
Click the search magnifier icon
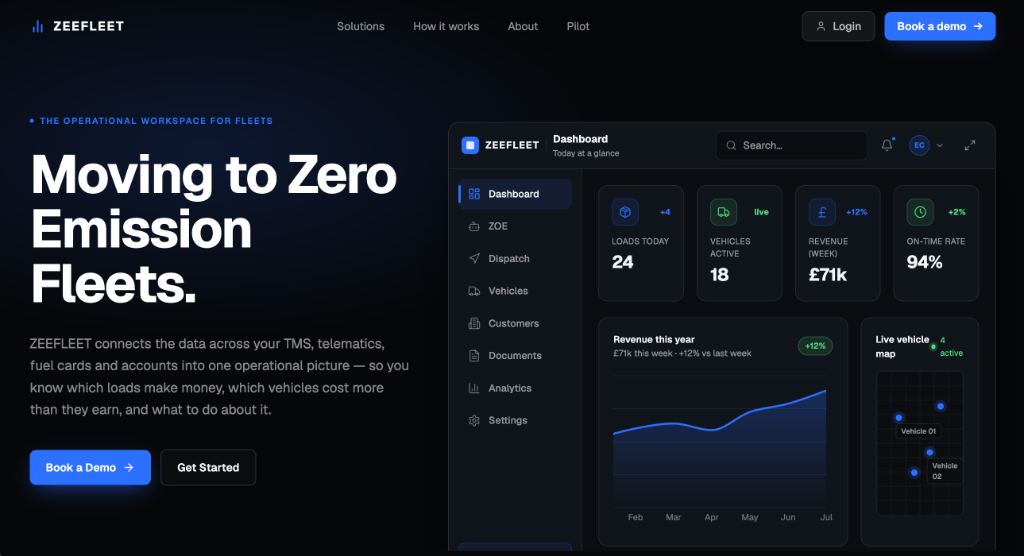pos(731,145)
